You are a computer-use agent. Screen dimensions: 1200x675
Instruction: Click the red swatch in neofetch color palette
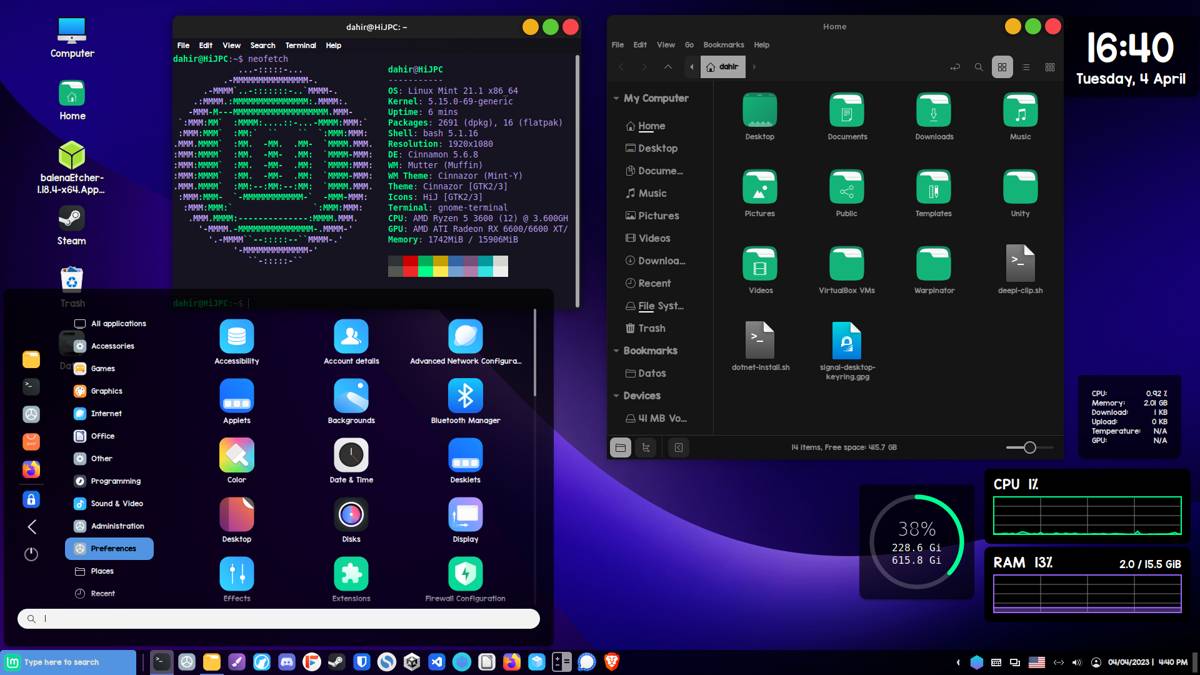(410, 266)
